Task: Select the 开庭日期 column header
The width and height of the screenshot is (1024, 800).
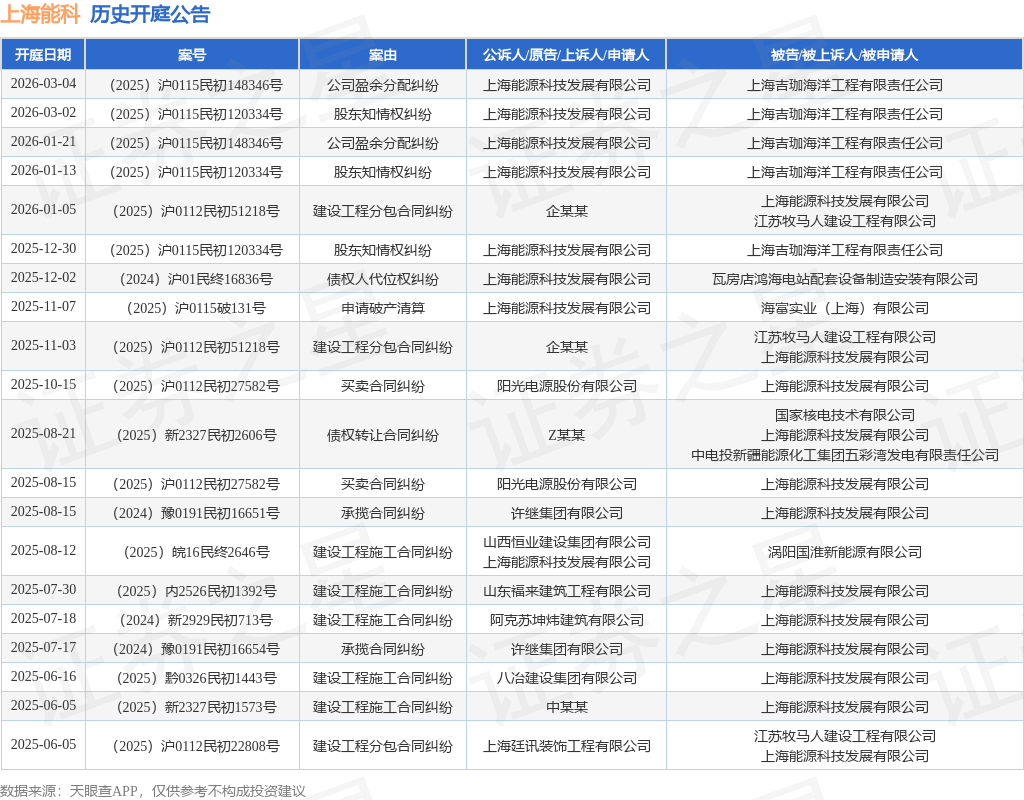Action: click(x=43, y=55)
